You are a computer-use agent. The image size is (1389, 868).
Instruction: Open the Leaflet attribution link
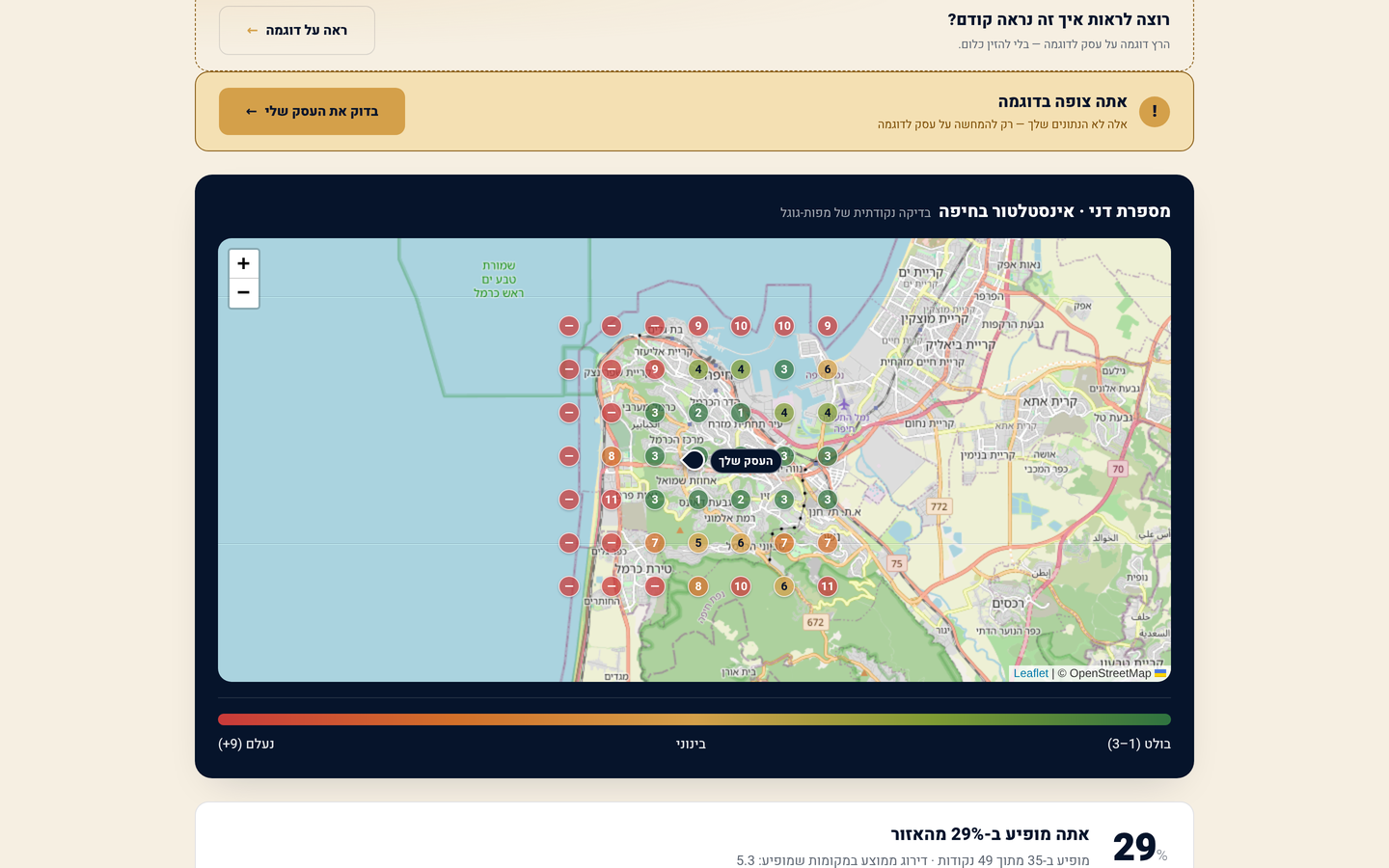(1030, 673)
